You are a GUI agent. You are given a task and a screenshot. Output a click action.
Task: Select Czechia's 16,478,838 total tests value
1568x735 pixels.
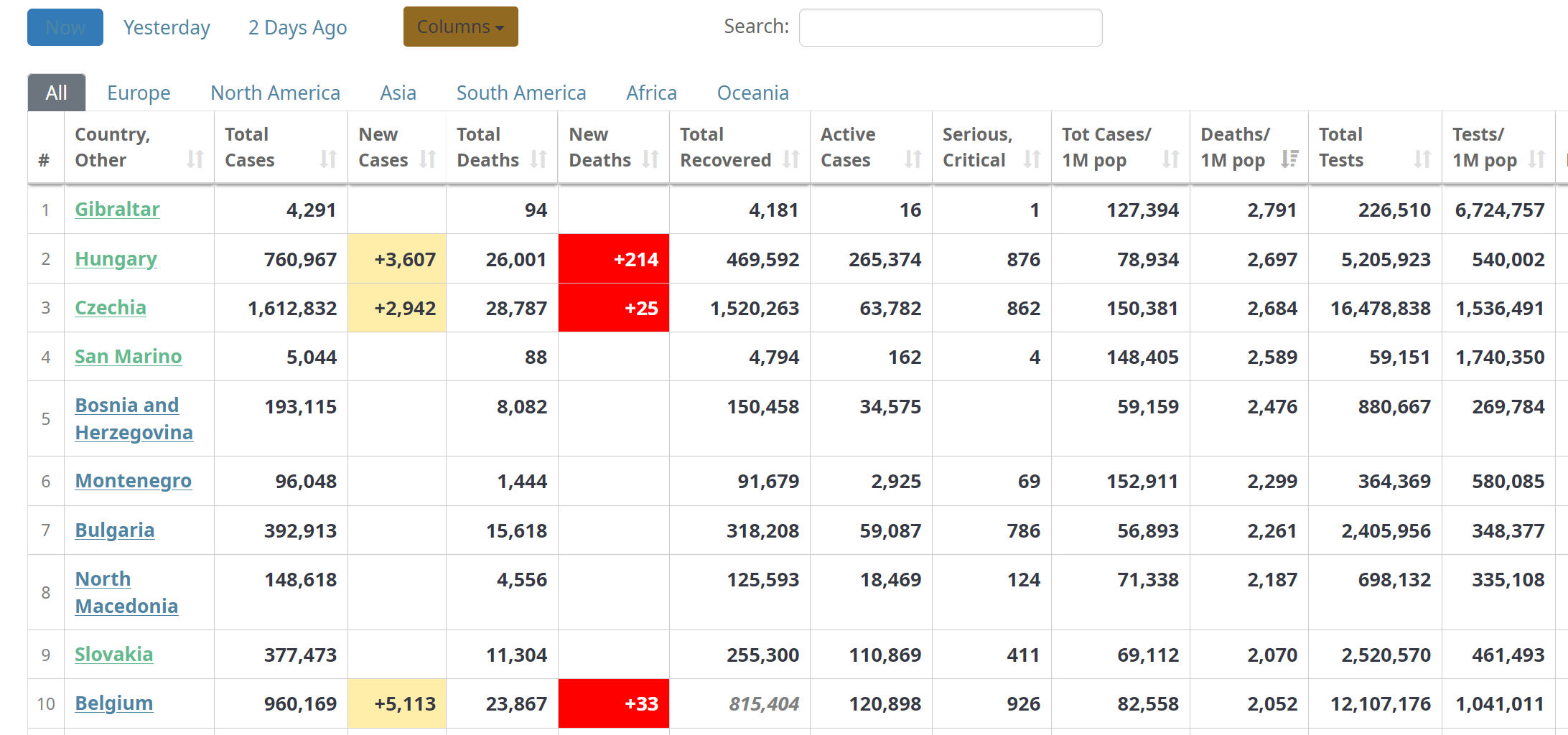[1381, 309]
